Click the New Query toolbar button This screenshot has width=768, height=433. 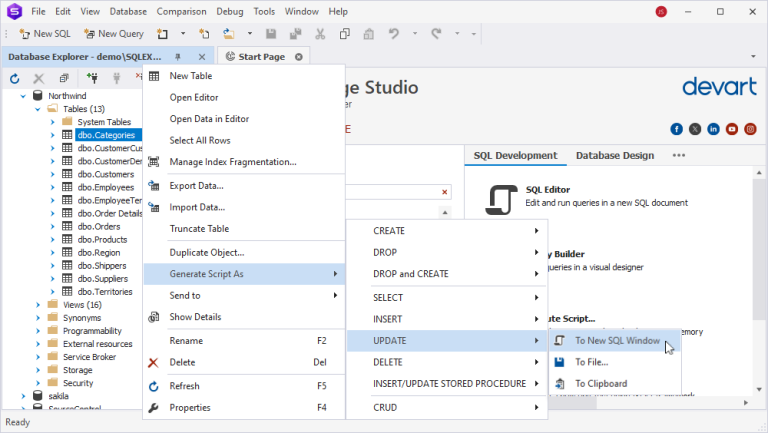[x=114, y=34]
